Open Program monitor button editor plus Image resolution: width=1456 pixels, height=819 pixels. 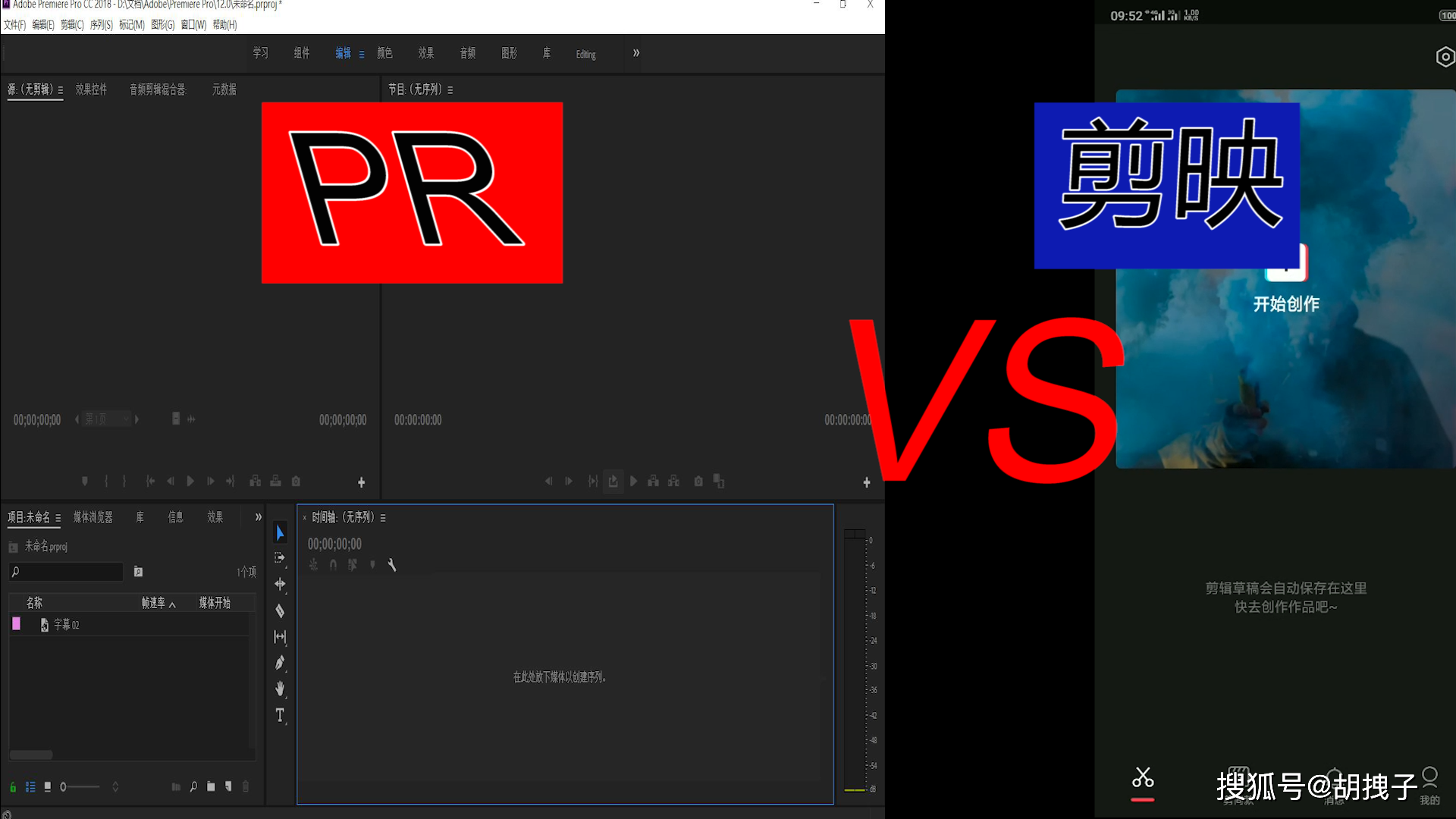(867, 482)
